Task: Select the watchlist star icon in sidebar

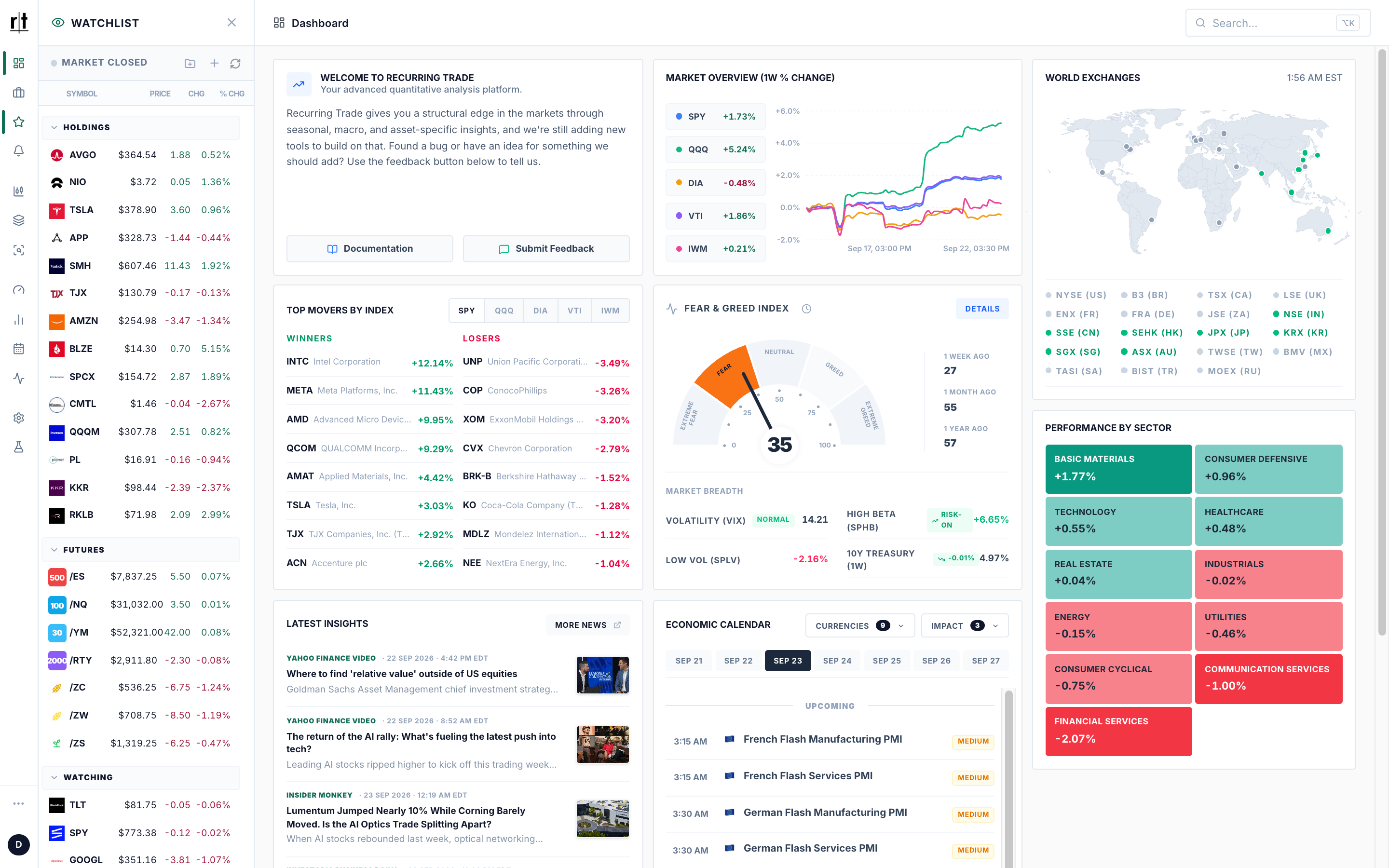Action: click(19, 122)
